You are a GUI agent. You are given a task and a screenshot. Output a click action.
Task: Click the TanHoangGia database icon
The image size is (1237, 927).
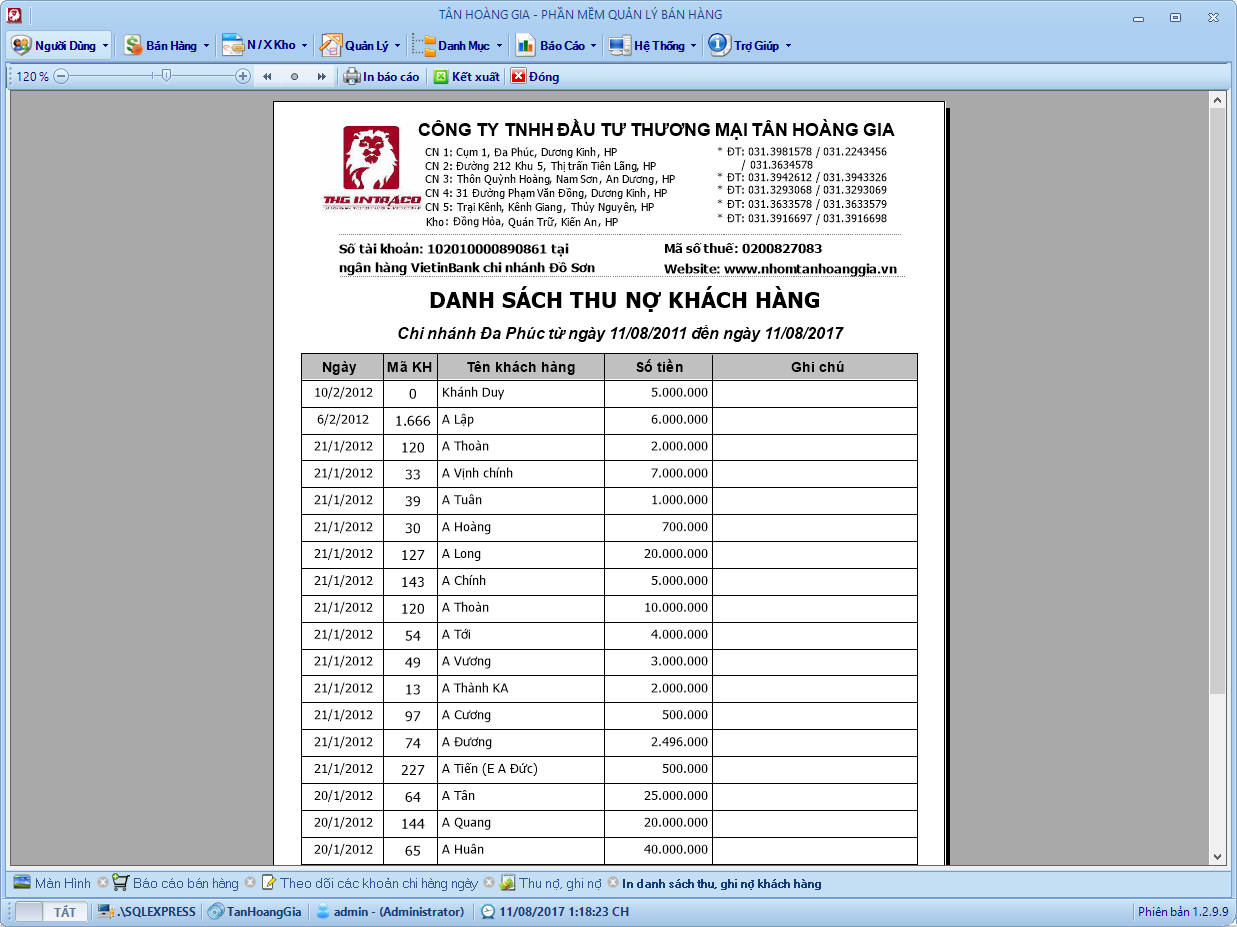pyautogui.click(x=215, y=911)
